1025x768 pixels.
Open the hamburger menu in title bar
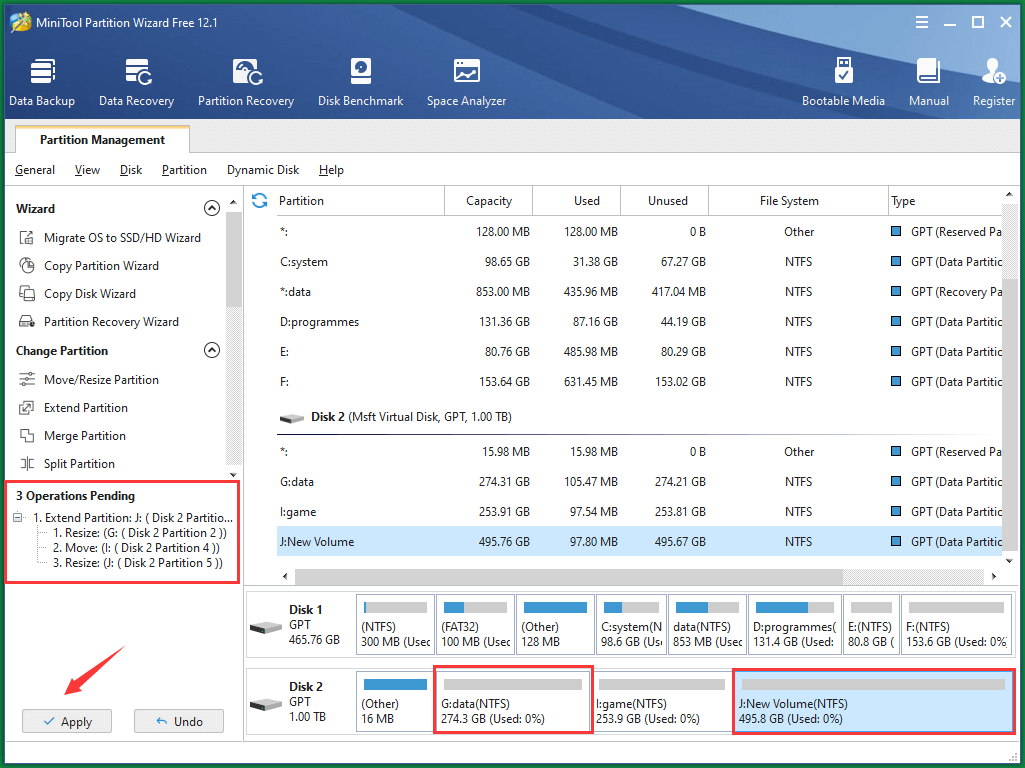click(x=922, y=22)
